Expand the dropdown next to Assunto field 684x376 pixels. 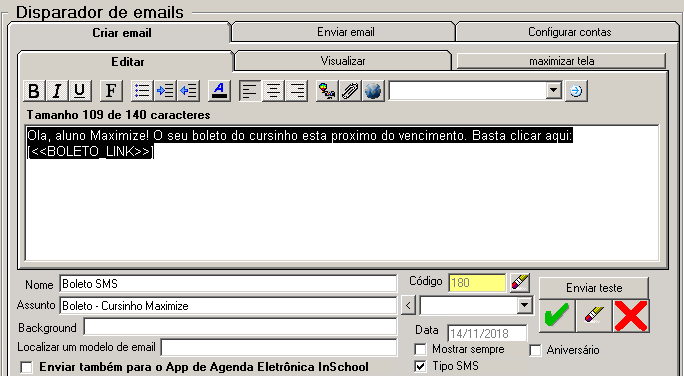pyautogui.click(x=525, y=305)
